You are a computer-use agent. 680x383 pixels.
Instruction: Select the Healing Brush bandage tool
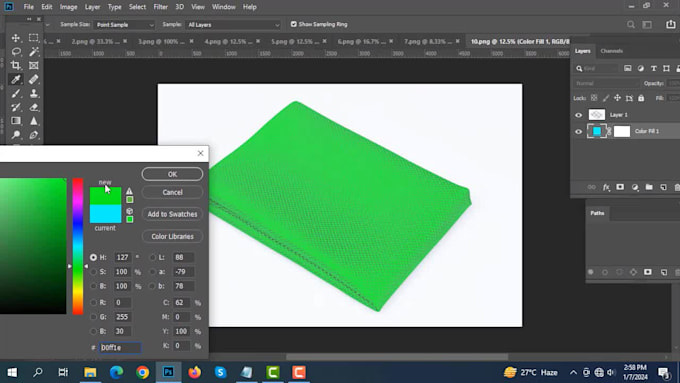pos(33,79)
